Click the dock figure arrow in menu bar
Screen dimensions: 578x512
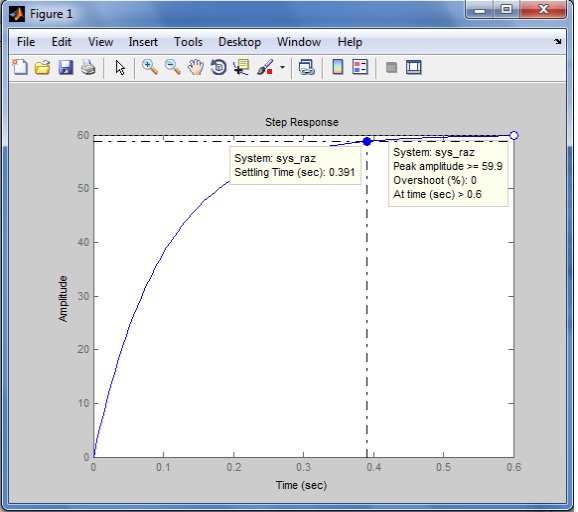click(558, 42)
